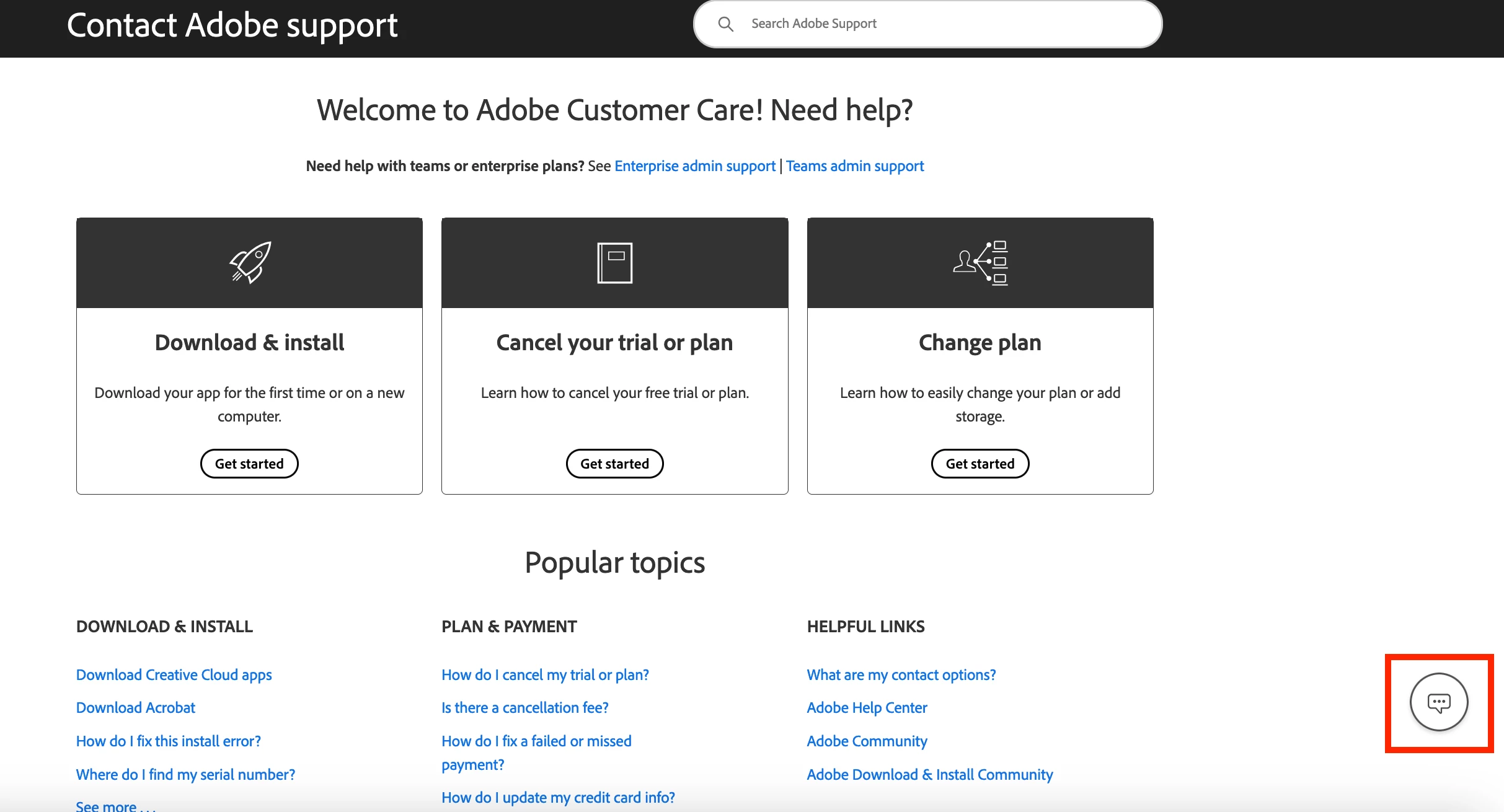Open Where do I find my serial number

[185, 774]
